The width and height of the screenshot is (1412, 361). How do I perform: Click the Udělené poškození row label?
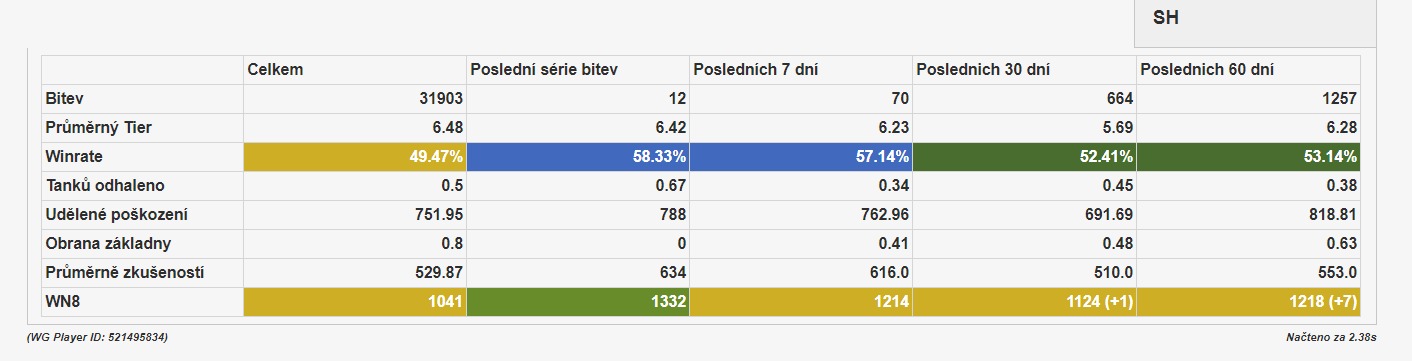[117, 215]
